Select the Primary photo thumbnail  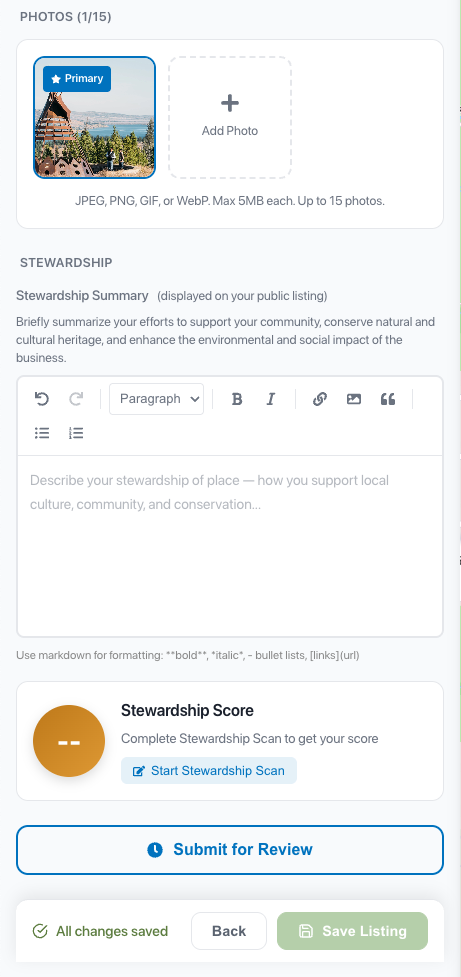click(x=95, y=118)
